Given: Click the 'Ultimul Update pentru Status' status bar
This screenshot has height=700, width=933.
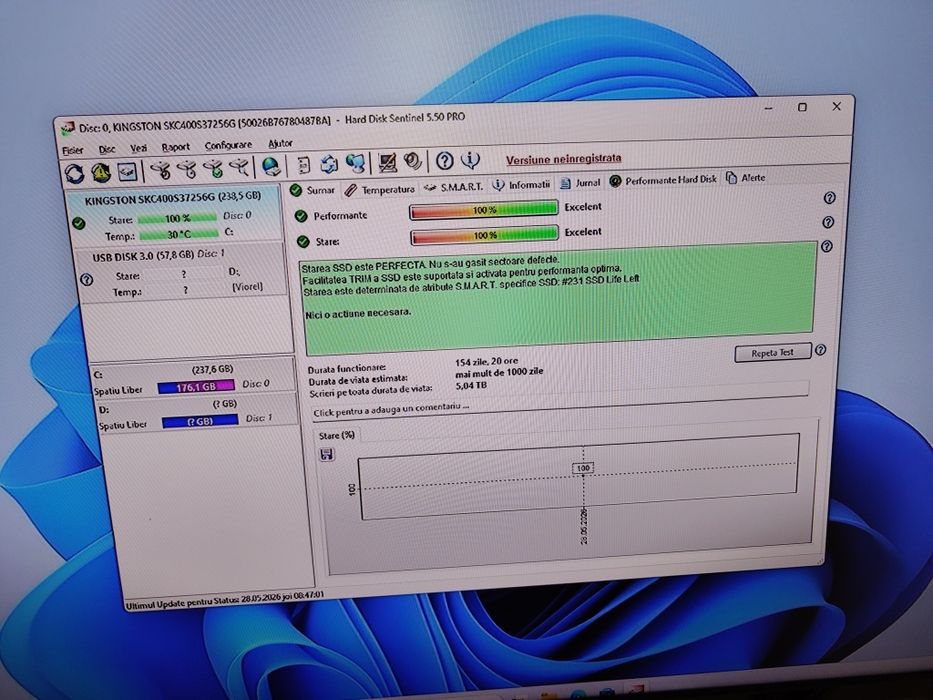Looking at the screenshot, I should point(226,600).
